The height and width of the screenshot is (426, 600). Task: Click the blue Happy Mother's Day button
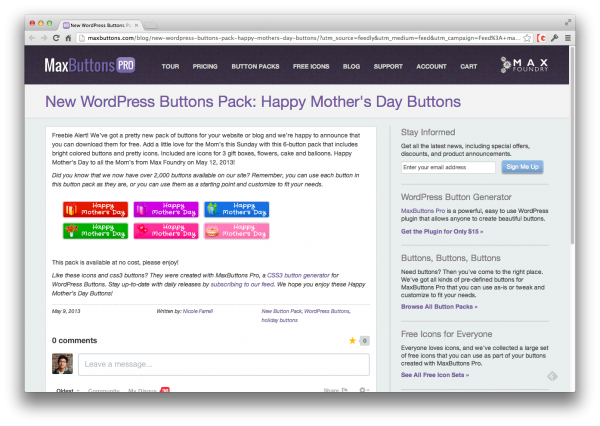pos(236,209)
